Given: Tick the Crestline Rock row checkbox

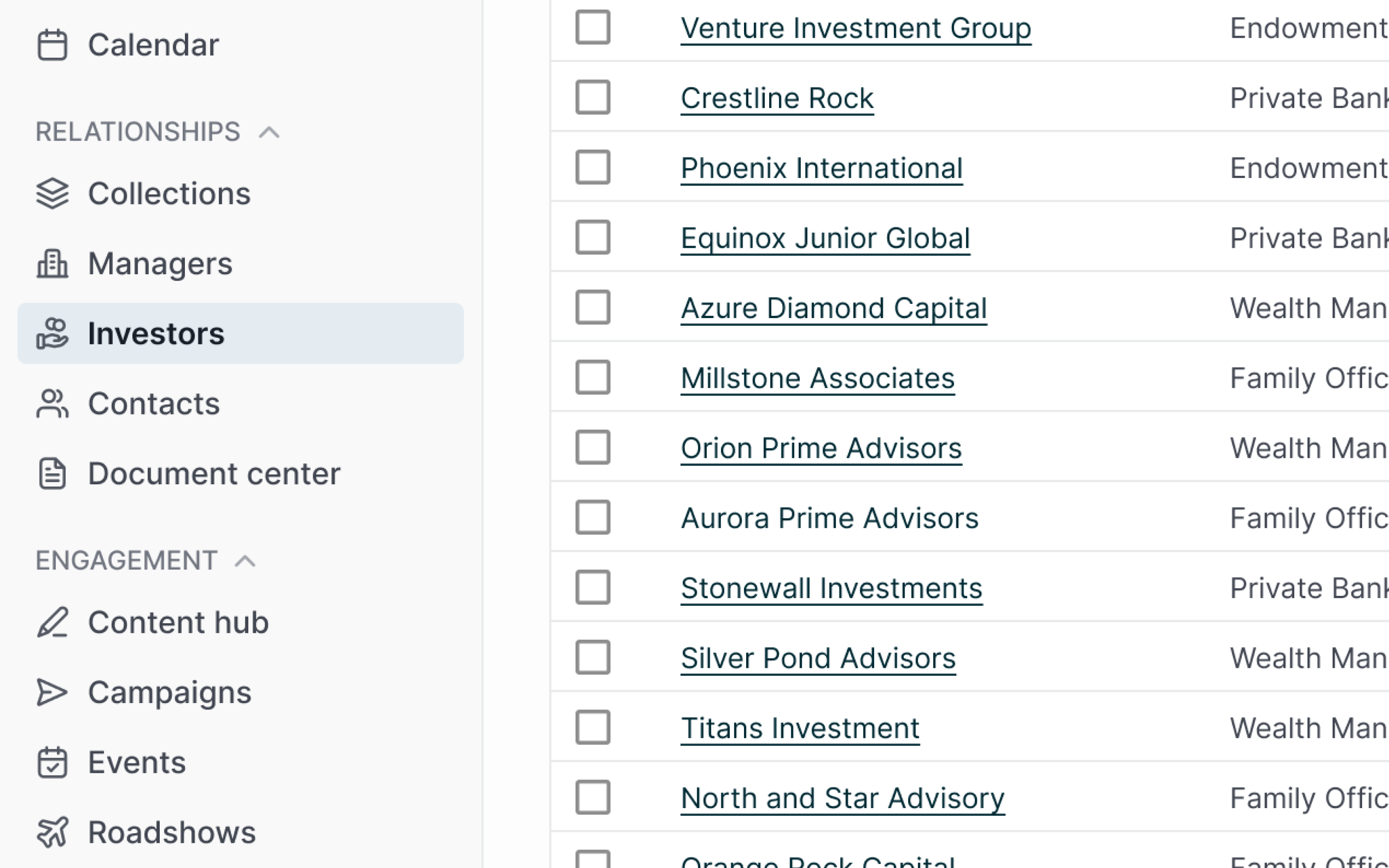Looking at the screenshot, I should click(x=593, y=98).
